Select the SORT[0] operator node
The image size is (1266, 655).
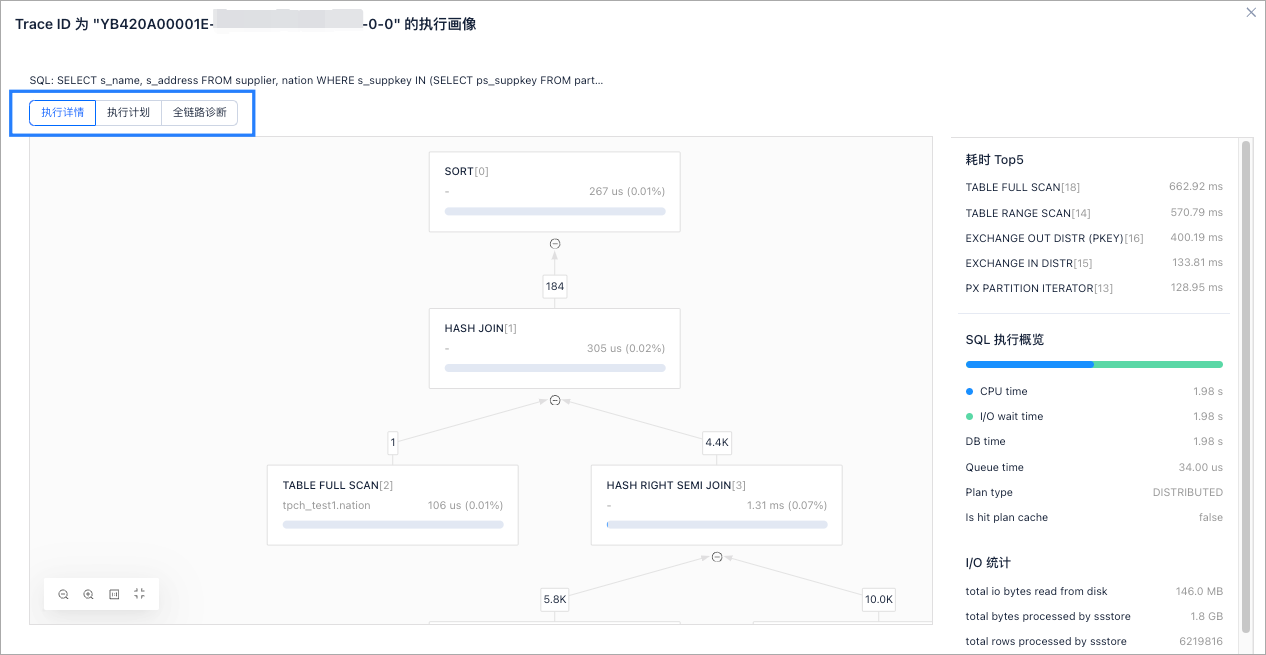coord(555,192)
